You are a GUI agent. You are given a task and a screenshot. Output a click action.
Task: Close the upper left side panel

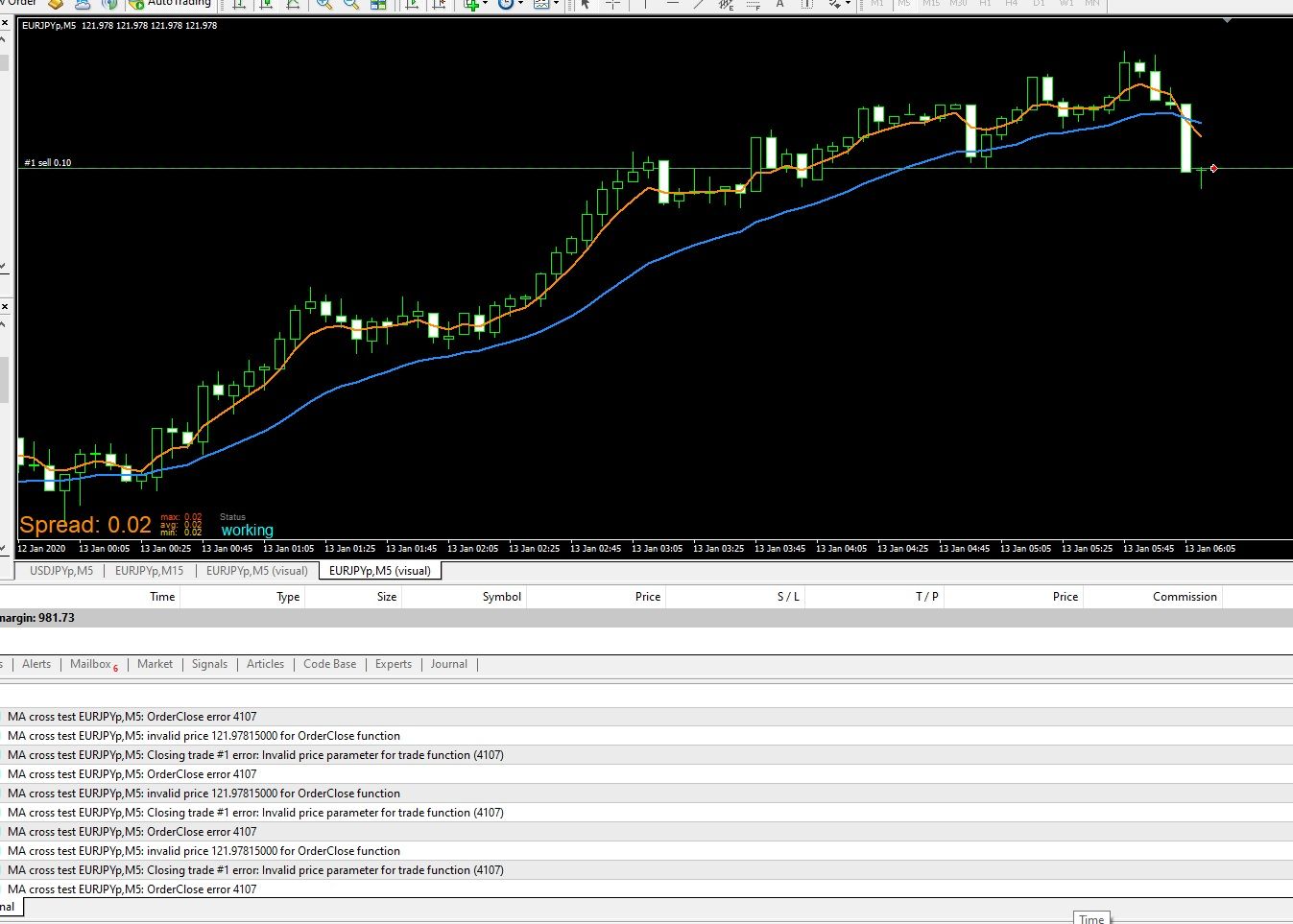(5, 23)
